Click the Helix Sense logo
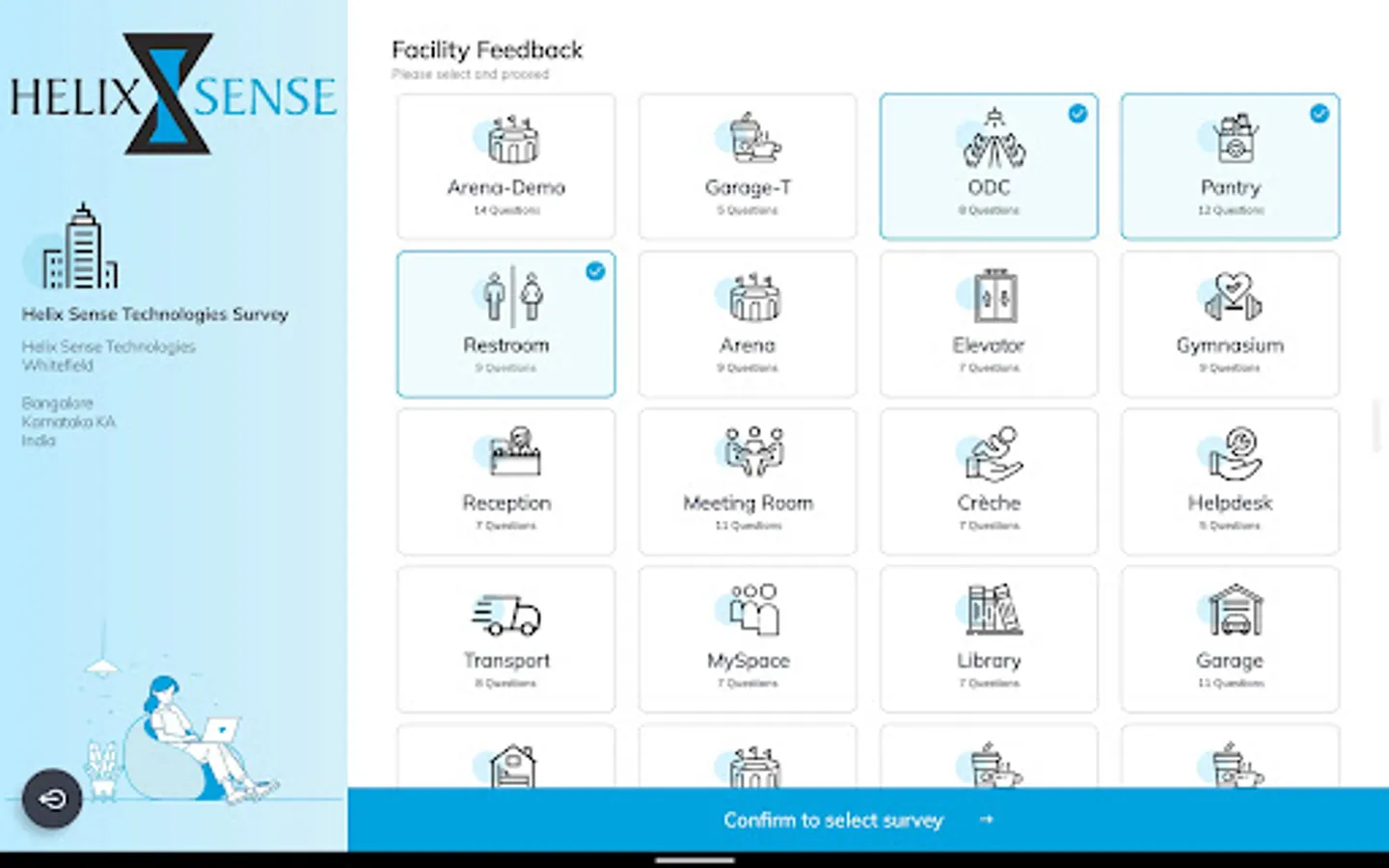1389x868 pixels. click(x=172, y=92)
